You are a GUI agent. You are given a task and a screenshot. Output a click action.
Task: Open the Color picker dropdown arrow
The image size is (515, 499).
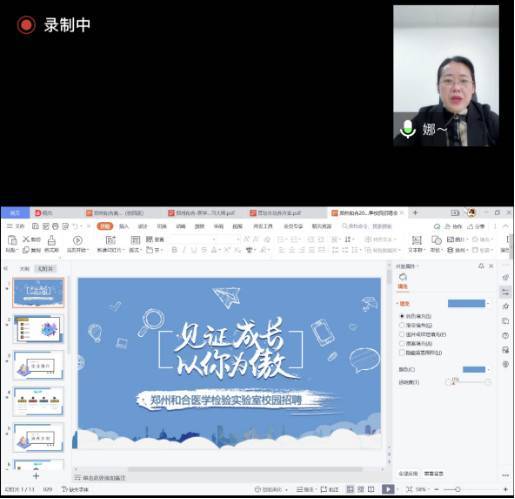[x=488, y=370]
